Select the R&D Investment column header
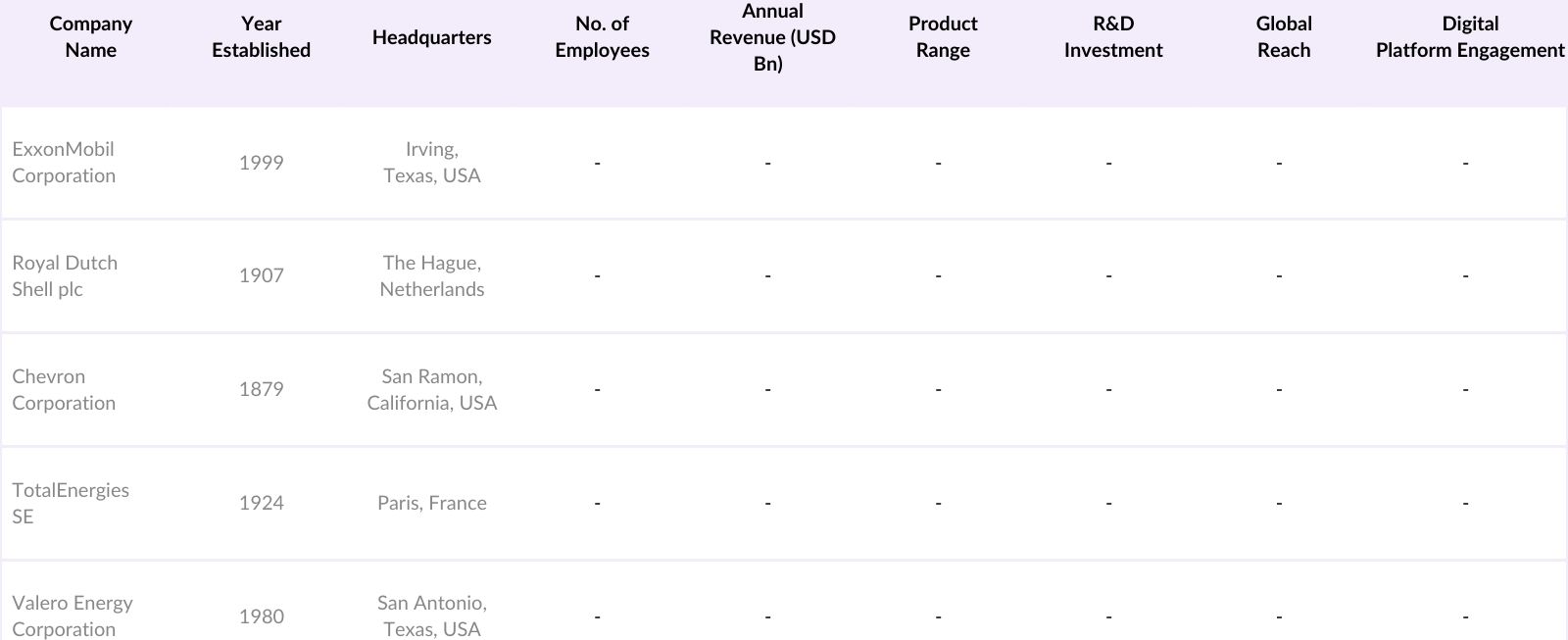1568x640 pixels. coord(1113,37)
